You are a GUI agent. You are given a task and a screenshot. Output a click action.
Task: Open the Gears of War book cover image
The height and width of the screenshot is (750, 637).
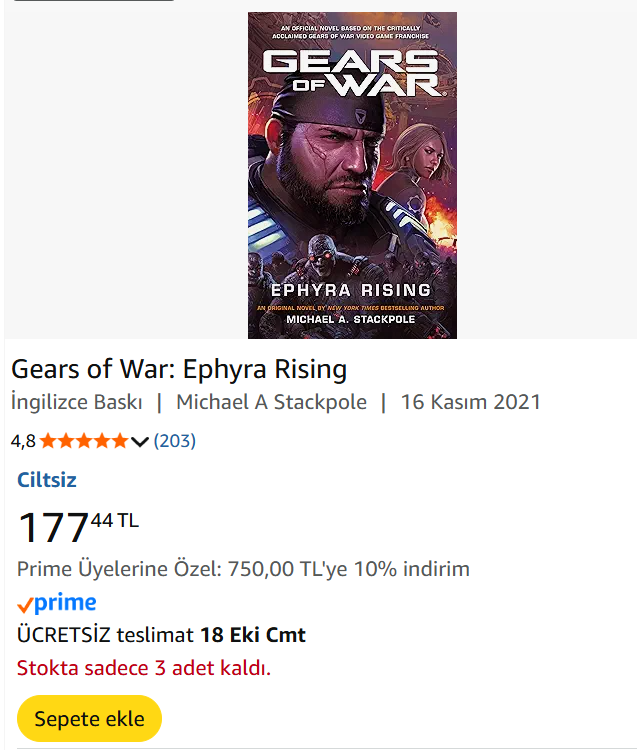click(x=352, y=200)
